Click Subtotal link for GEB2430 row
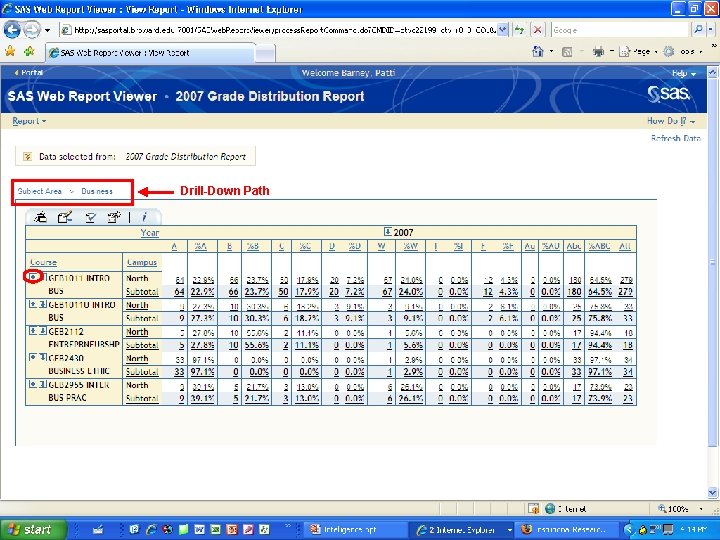The width and height of the screenshot is (720, 540). (142, 371)
